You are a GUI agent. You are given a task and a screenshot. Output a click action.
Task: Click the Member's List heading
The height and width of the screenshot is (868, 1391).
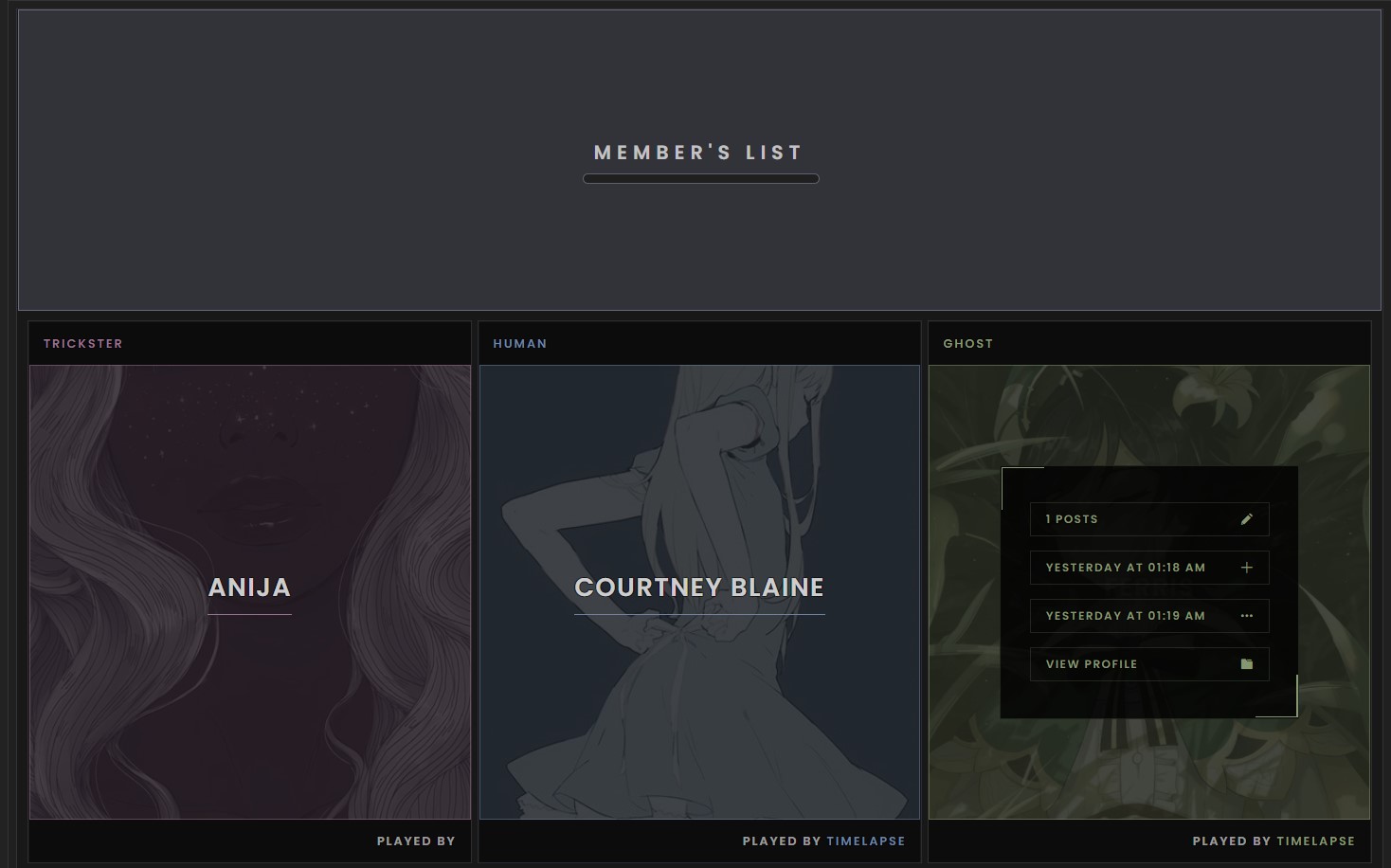699,153
